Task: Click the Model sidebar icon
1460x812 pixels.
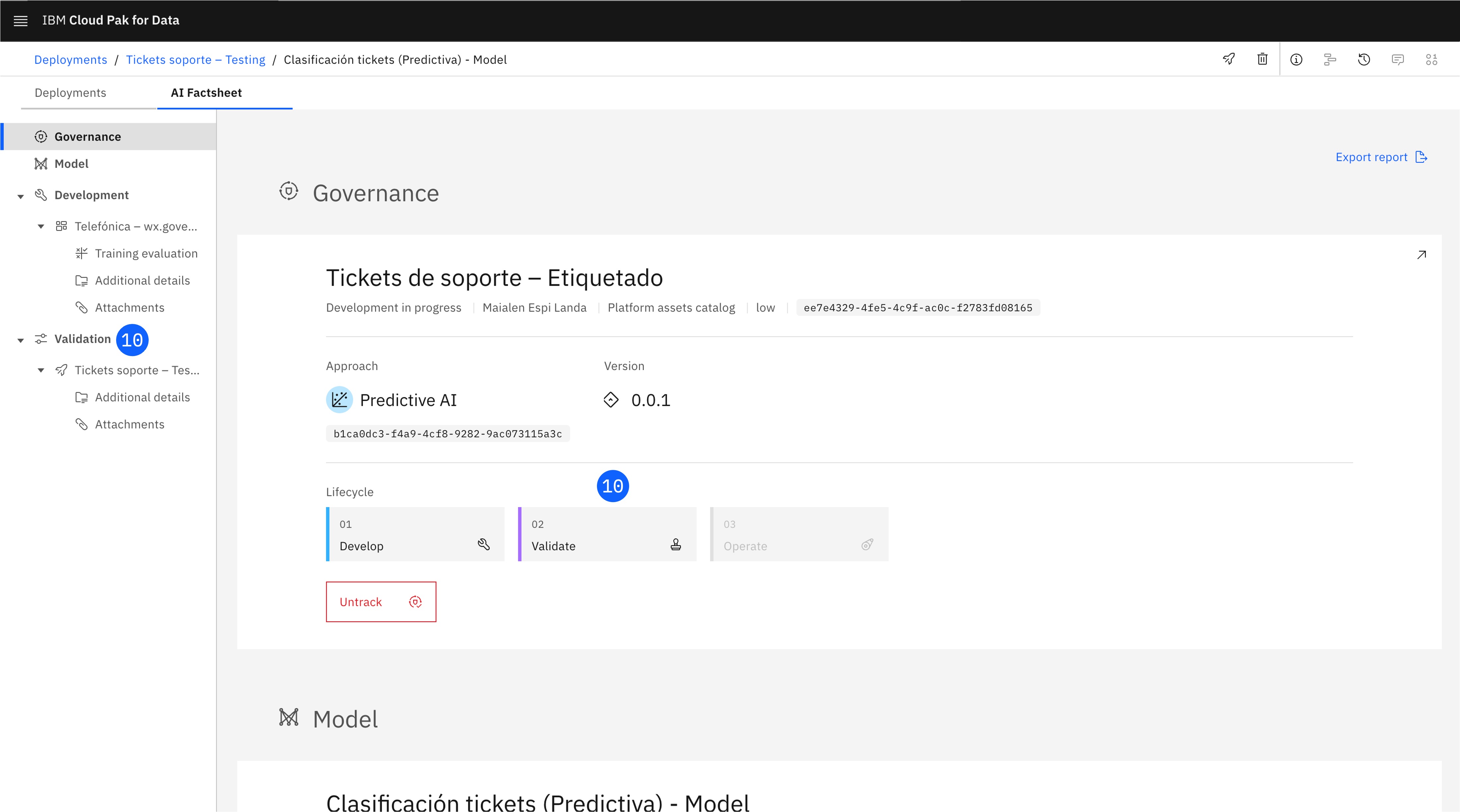Action: (41, 164)
